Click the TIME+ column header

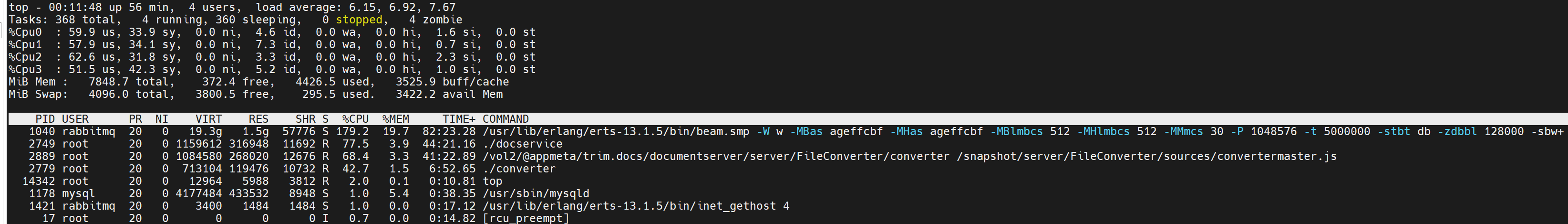pyautogui.click(x=458, y=119)
